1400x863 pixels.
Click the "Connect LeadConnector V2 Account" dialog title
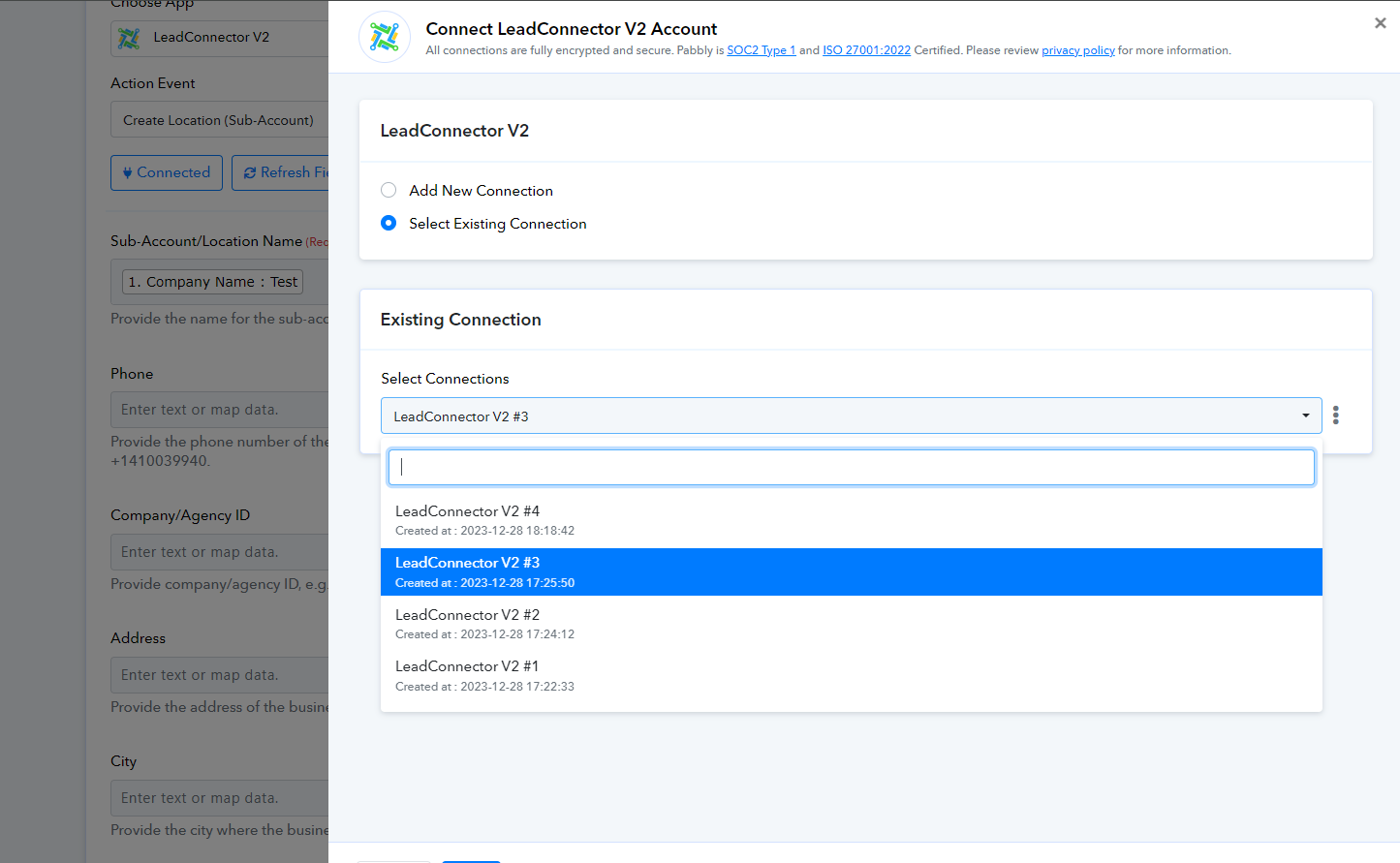(x=572, y=29)
